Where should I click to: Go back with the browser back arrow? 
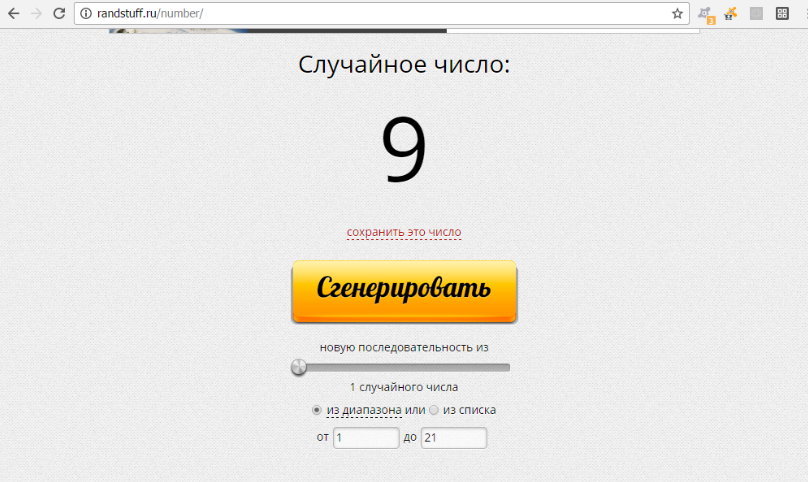pyautogui.click(x=13, y=13)
